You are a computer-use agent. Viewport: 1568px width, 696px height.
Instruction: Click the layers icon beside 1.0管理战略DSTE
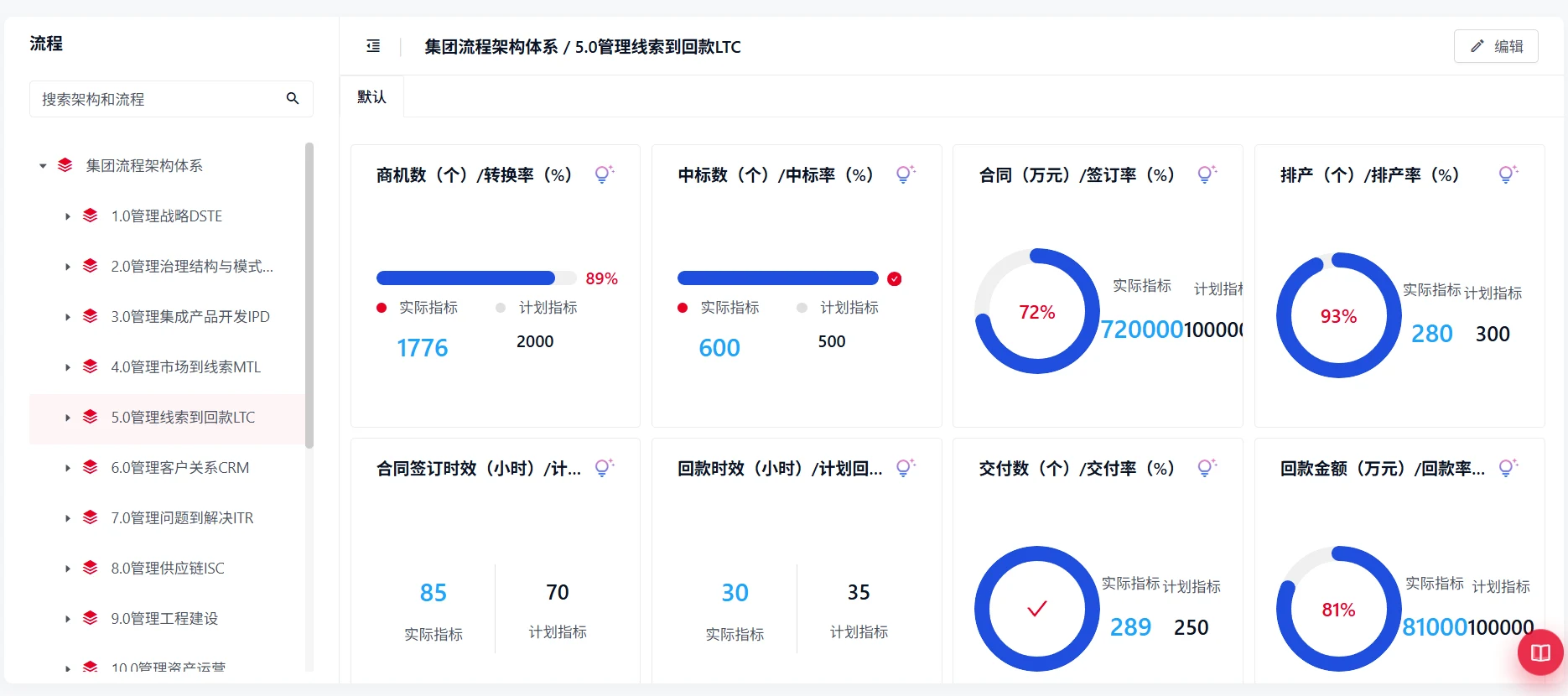90,216
